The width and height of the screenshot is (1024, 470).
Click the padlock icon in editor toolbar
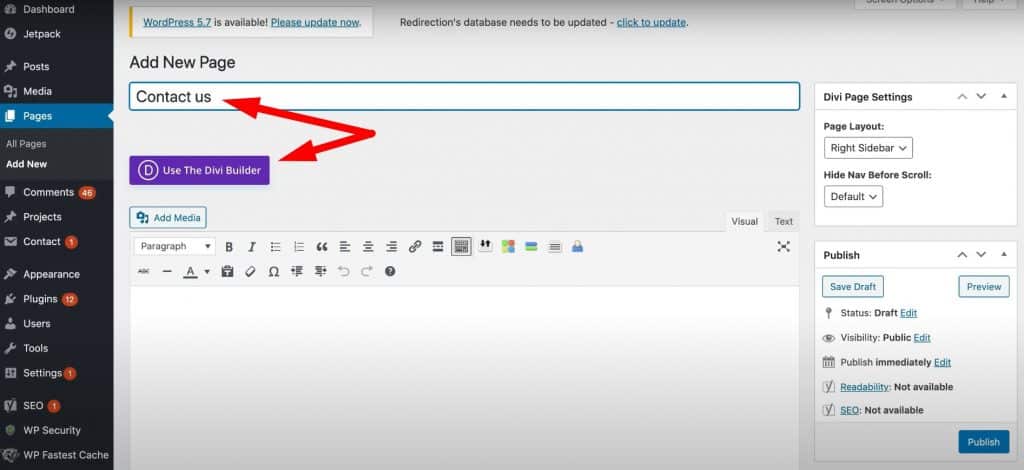(x=577, y=246)
